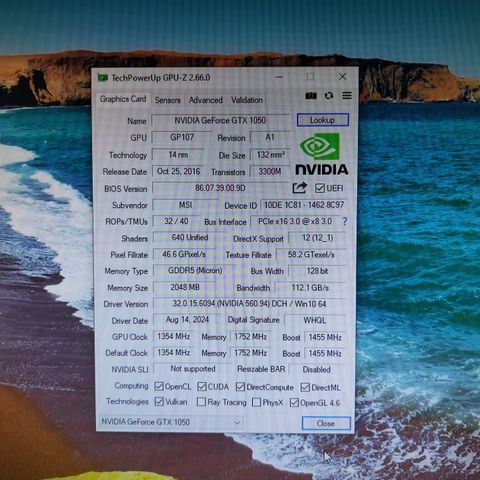Click the NVIDIA logo
The image size is (480, 480).
click(322, 154)
